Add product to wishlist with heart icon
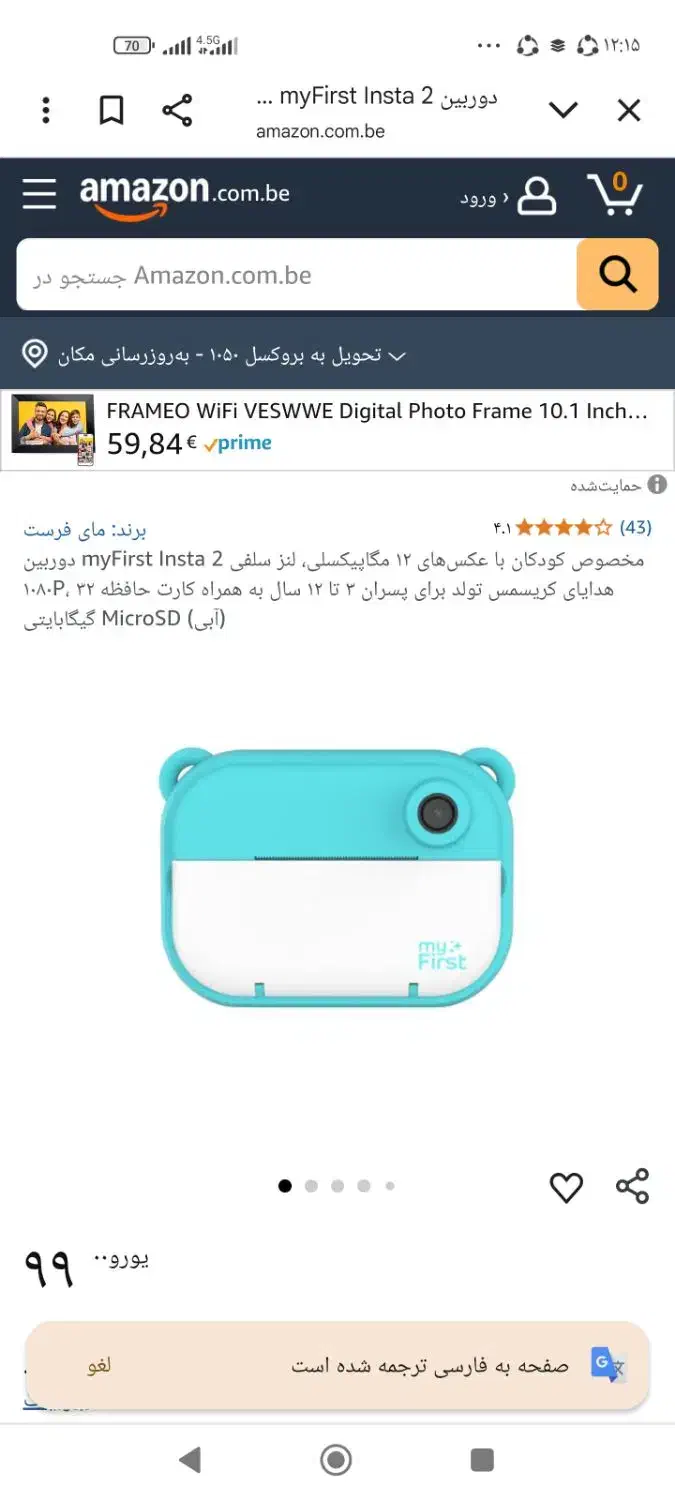This screenshot has width=675, height=1500. pyautogui.click(x=566, y=1187)
